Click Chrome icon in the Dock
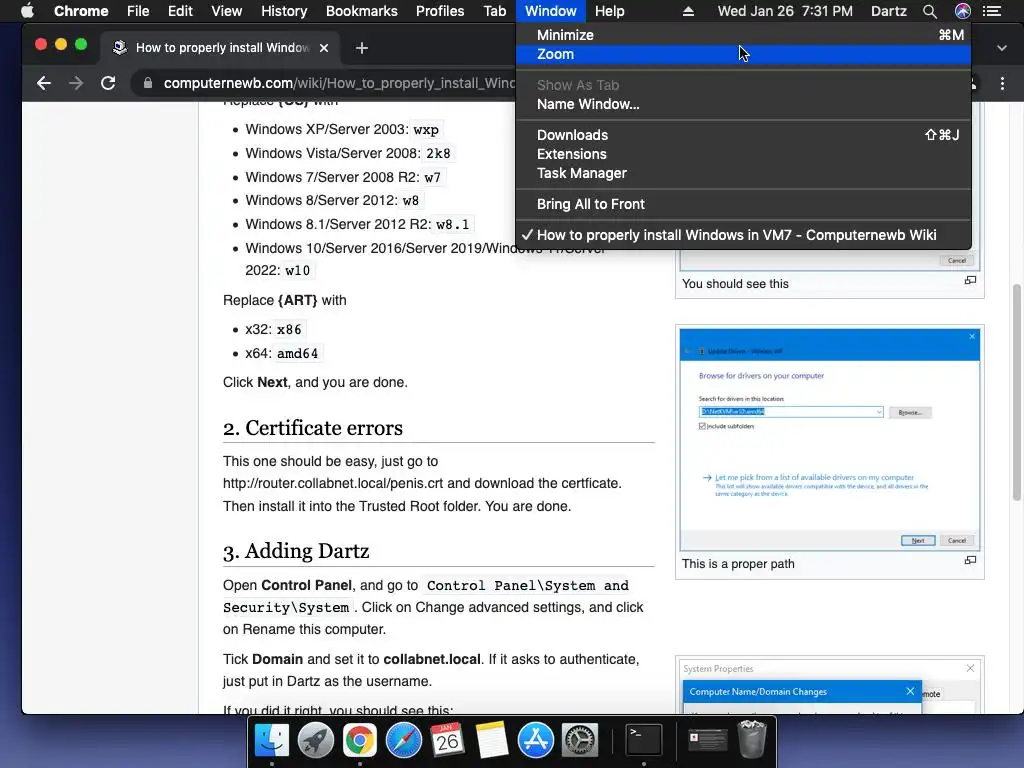The width and height of the screenshot is (1024, 768). (360, 741)
